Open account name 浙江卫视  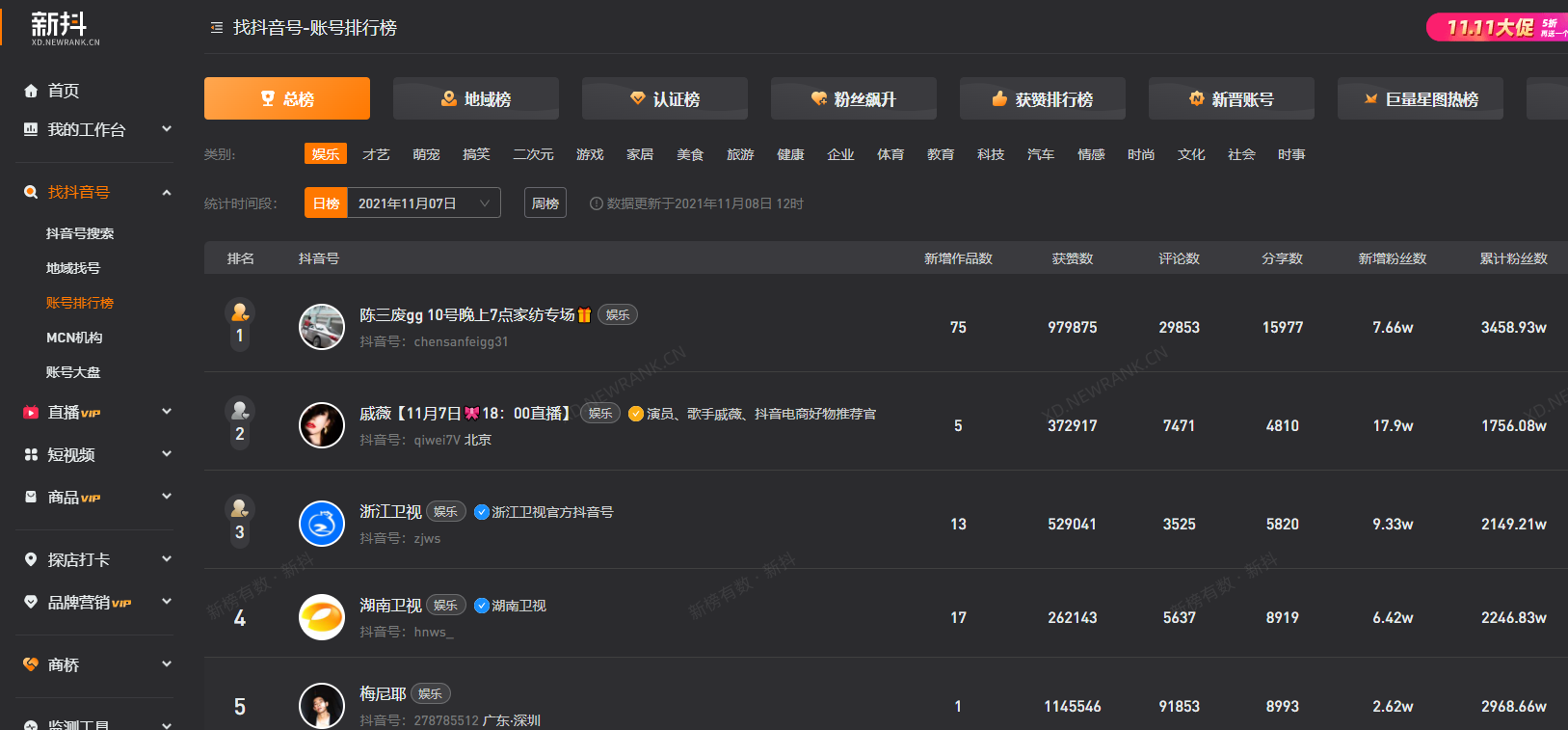pos(390,511)
